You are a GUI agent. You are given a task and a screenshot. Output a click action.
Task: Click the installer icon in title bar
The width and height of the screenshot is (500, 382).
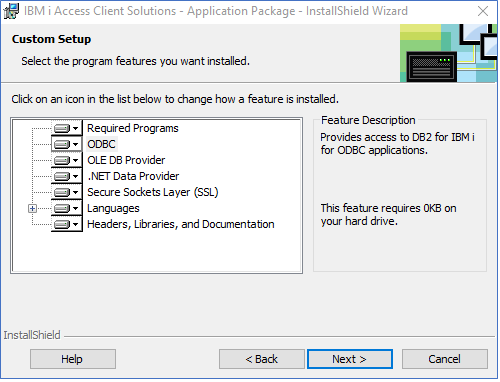[x=11, y=11]
